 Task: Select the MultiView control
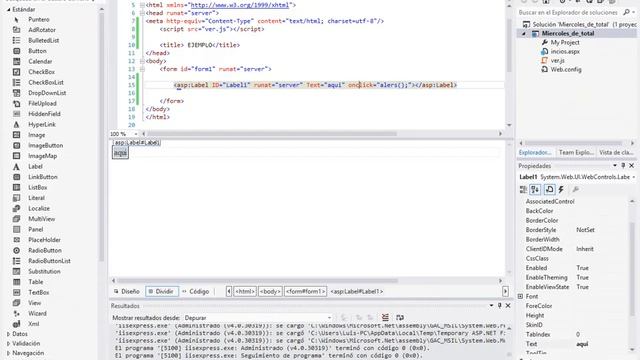41,219
